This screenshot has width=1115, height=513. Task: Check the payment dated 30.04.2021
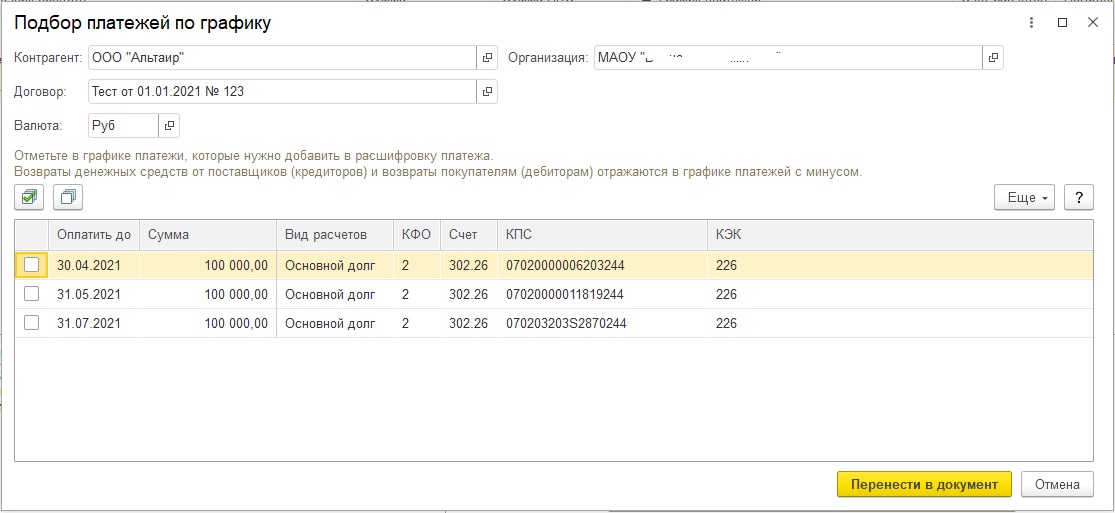(x=32, y=265)
